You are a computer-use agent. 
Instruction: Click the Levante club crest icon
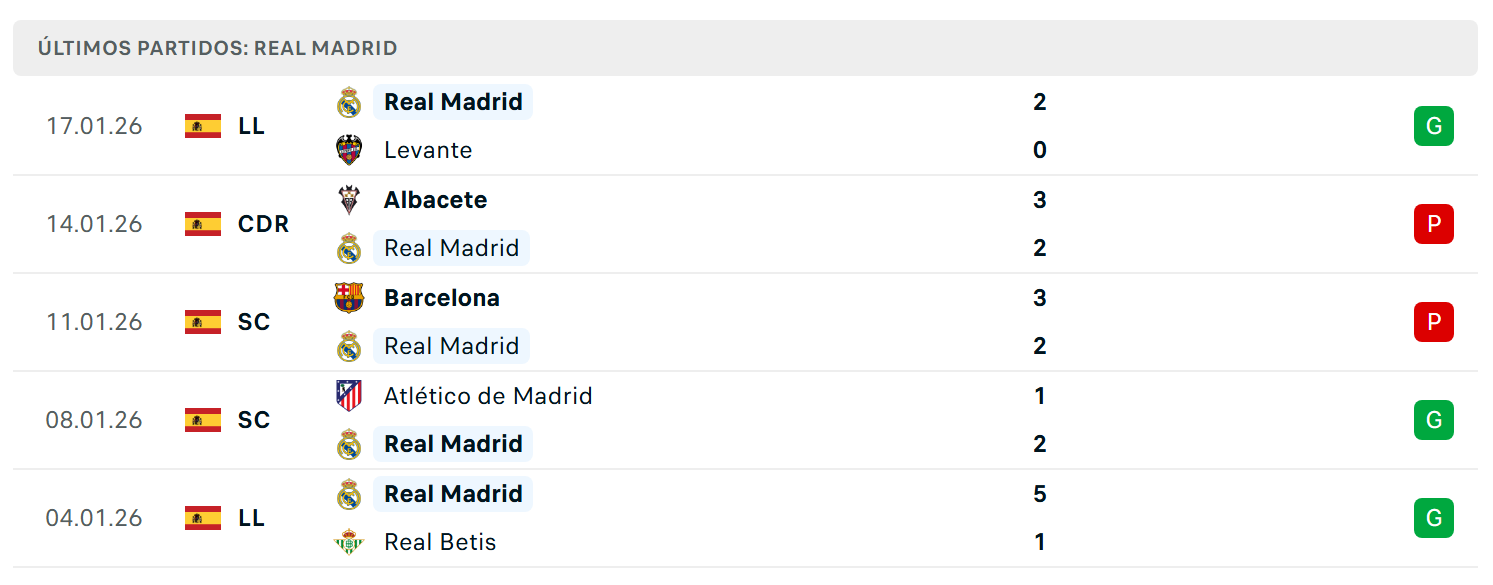point(348,150)
